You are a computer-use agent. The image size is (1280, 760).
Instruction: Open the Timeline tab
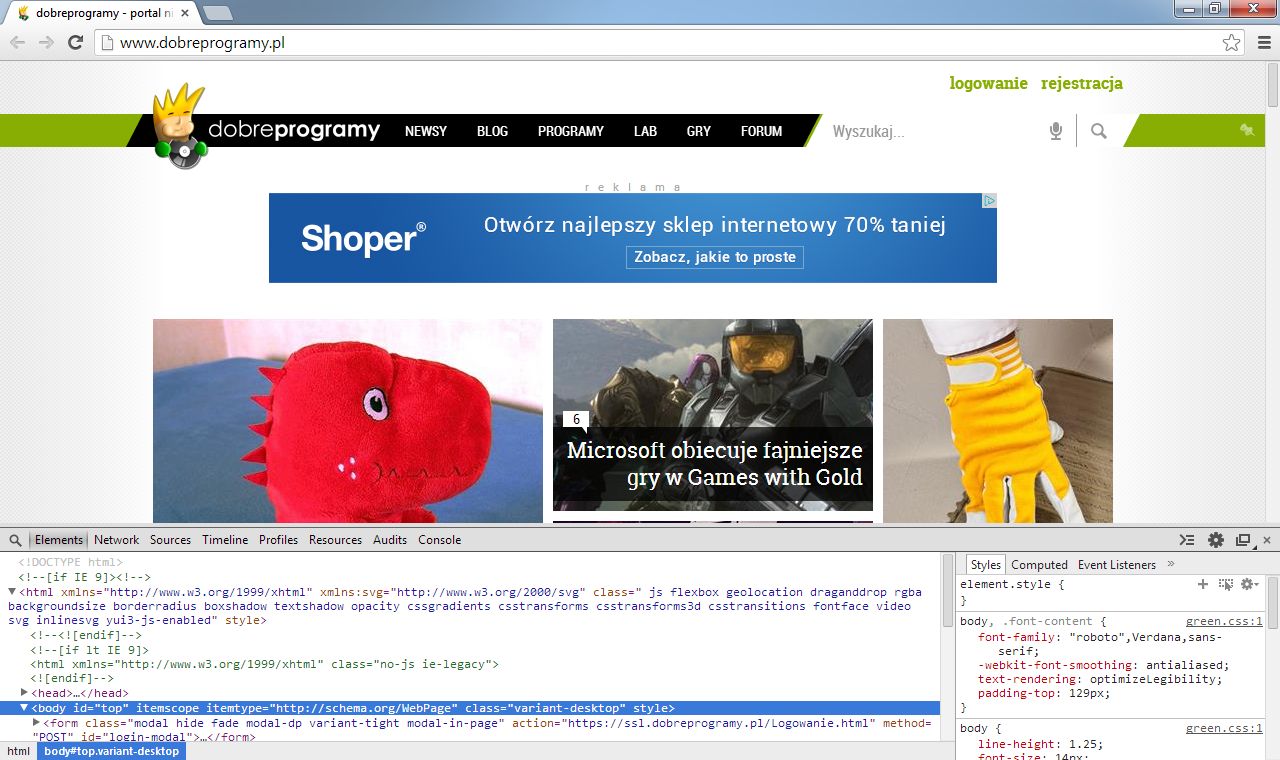click(225, 540)
